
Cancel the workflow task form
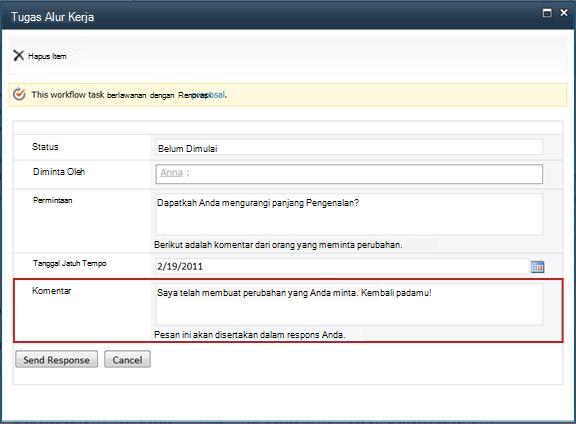(x=127, y=359)
